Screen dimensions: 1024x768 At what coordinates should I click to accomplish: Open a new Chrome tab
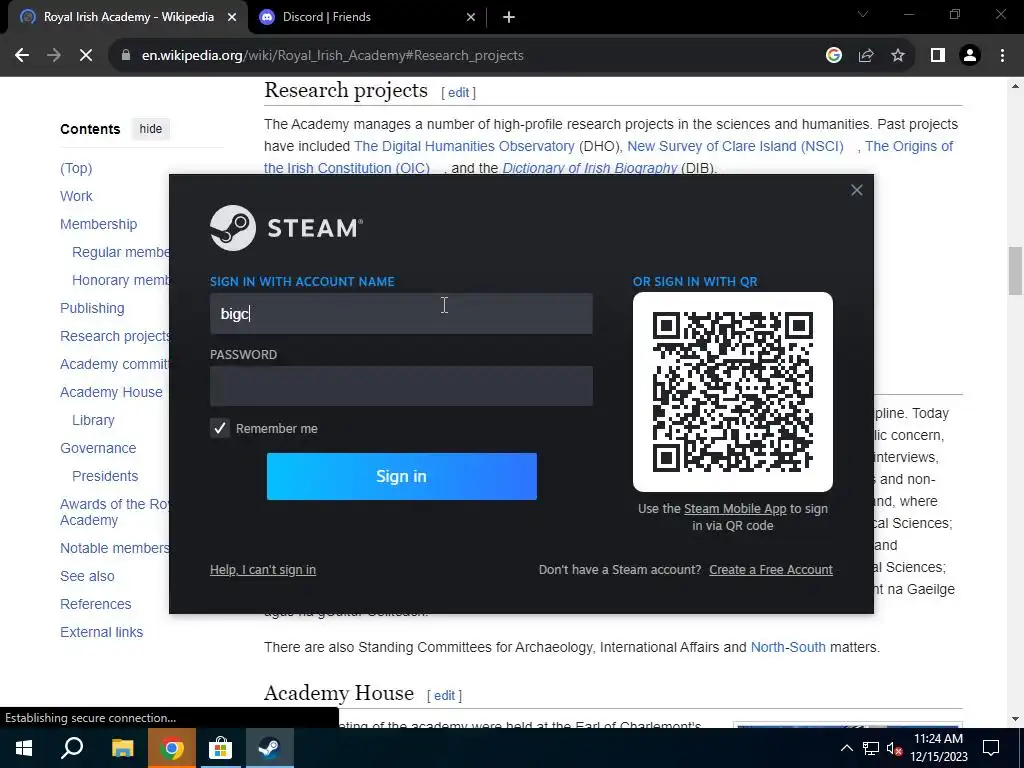(509, 17)
